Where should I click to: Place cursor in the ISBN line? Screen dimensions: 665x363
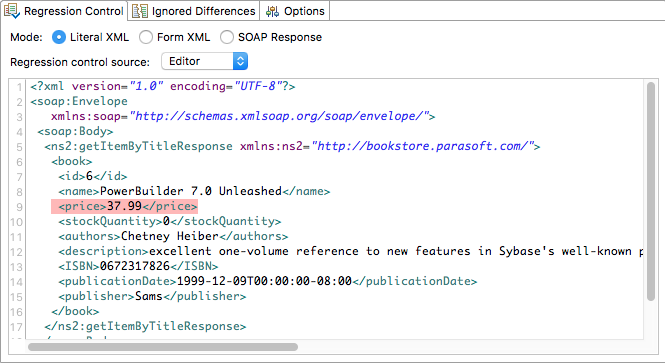point(138,266)
